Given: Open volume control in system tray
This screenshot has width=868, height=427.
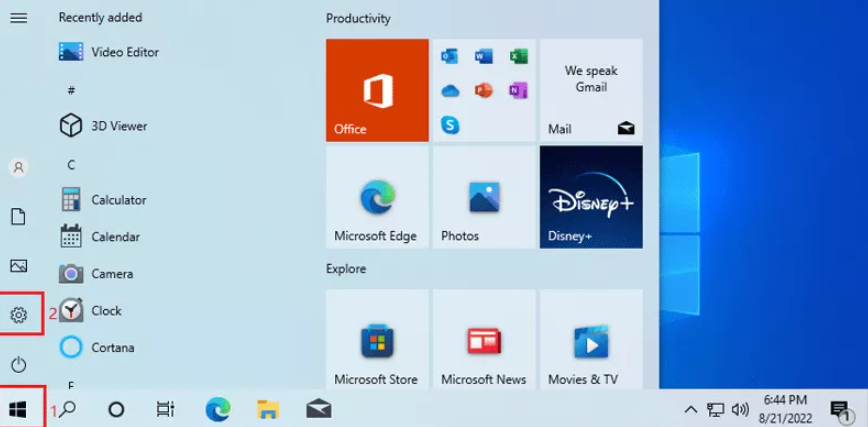Looking at the screenshot, I should click(740, 410).
